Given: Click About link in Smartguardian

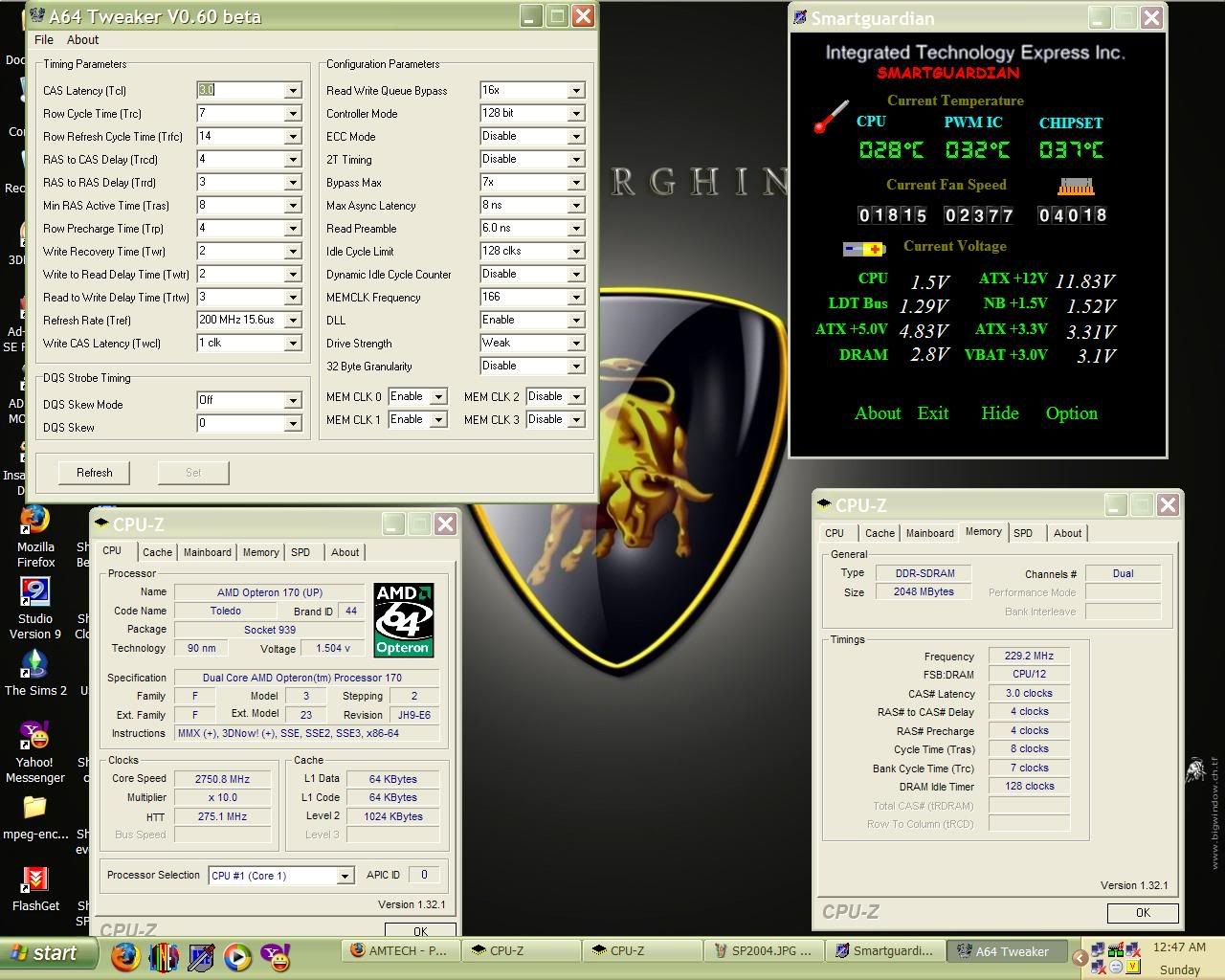Looking at the screenshot, I should point(878,413).
